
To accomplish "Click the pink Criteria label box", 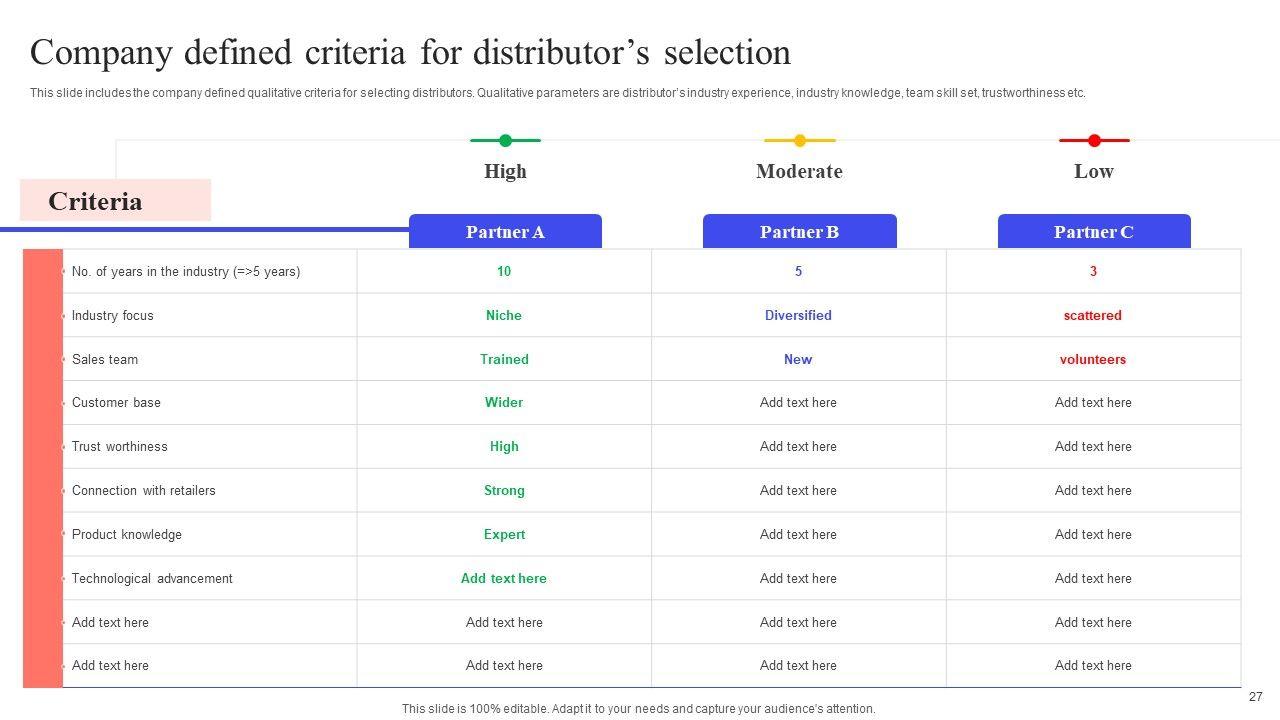I will (x=115, y=201).
